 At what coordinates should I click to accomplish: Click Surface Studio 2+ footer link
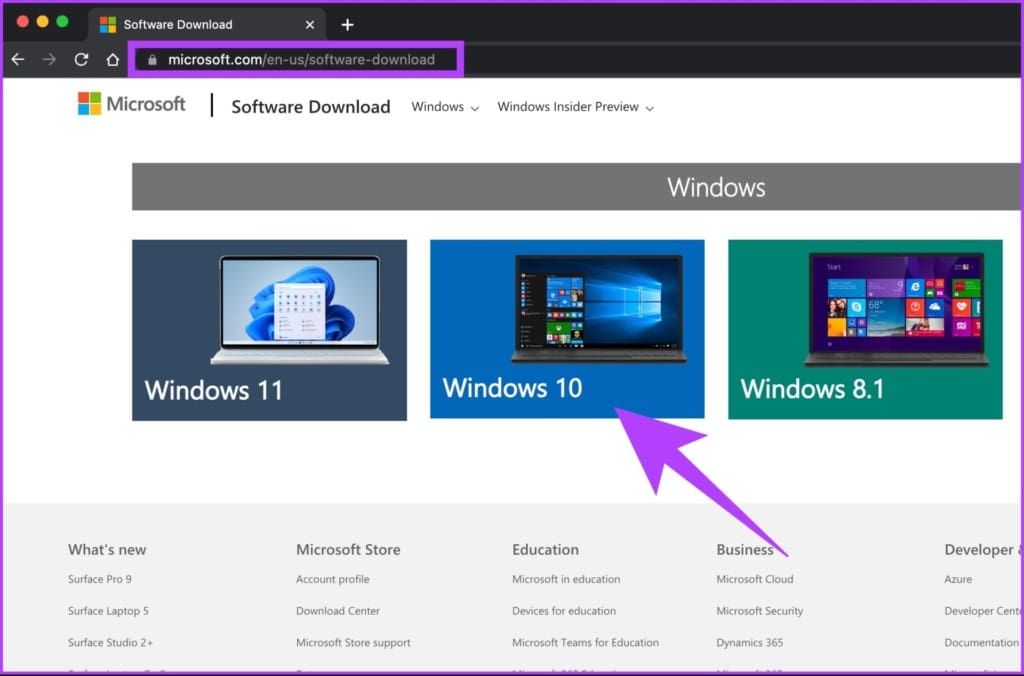pos(110,643)
